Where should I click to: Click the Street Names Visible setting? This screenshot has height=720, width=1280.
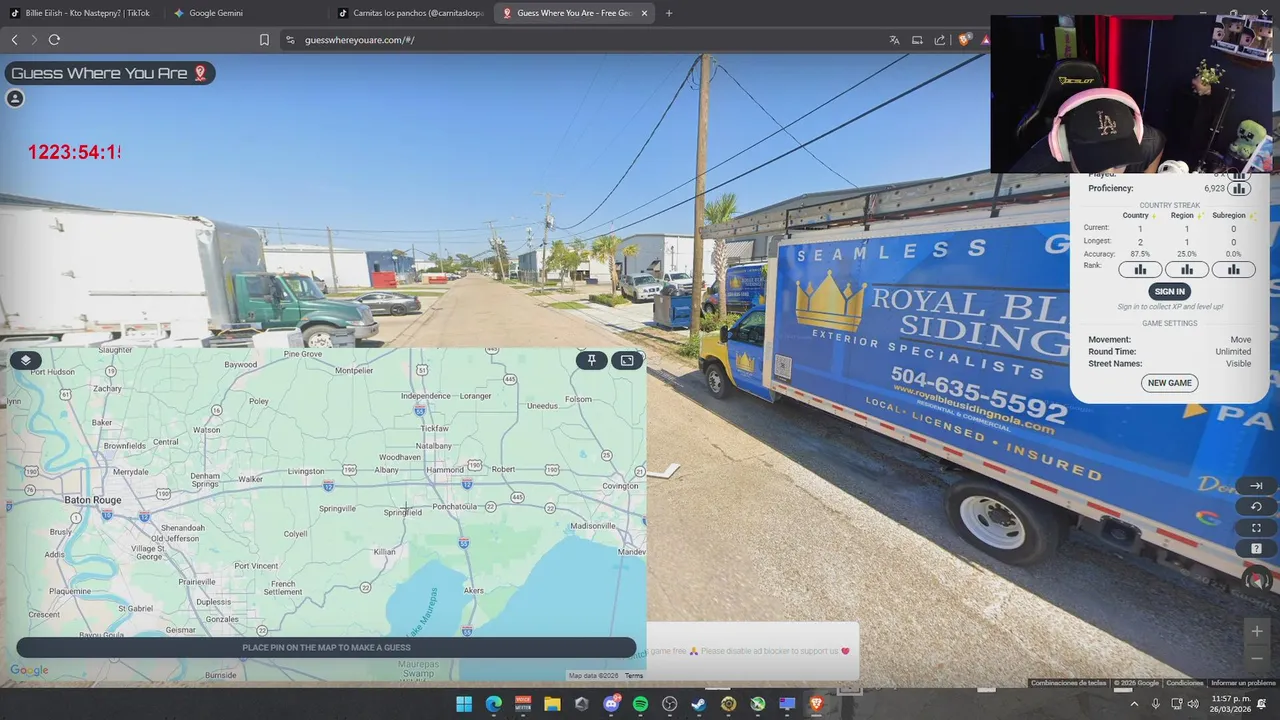pyautogui.click(x=1169, y=364)
